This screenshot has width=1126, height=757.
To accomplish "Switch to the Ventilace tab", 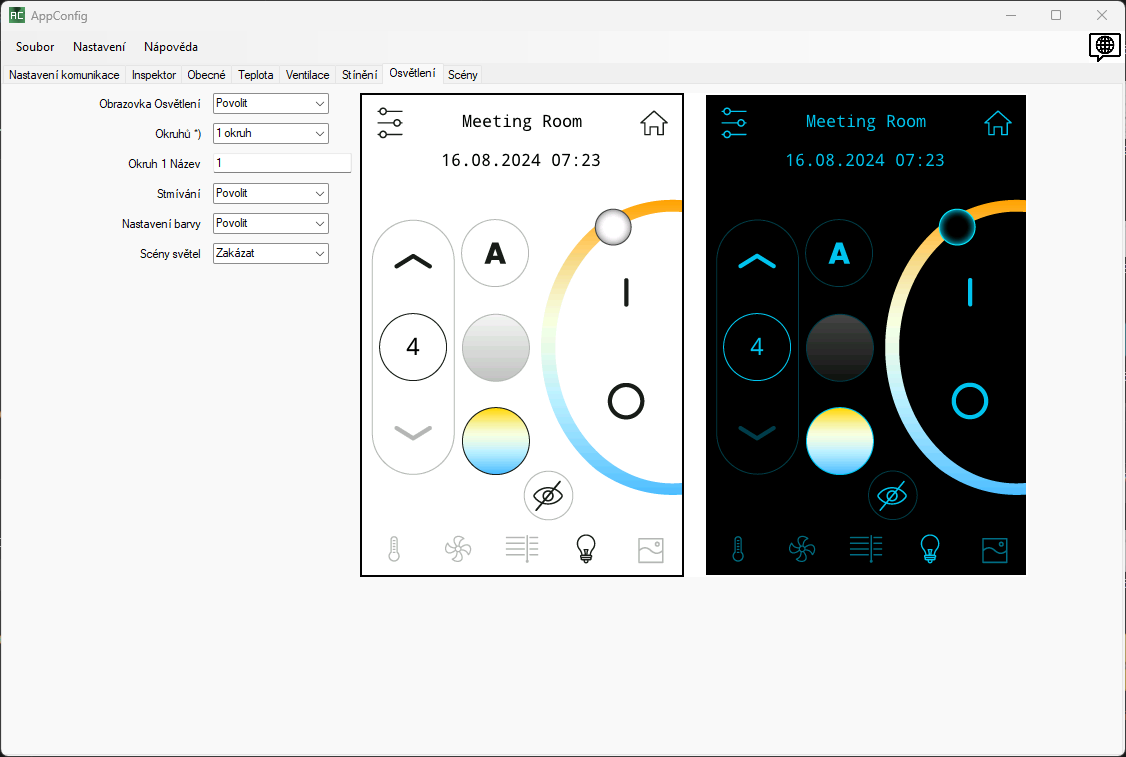I will coord(307,75).
